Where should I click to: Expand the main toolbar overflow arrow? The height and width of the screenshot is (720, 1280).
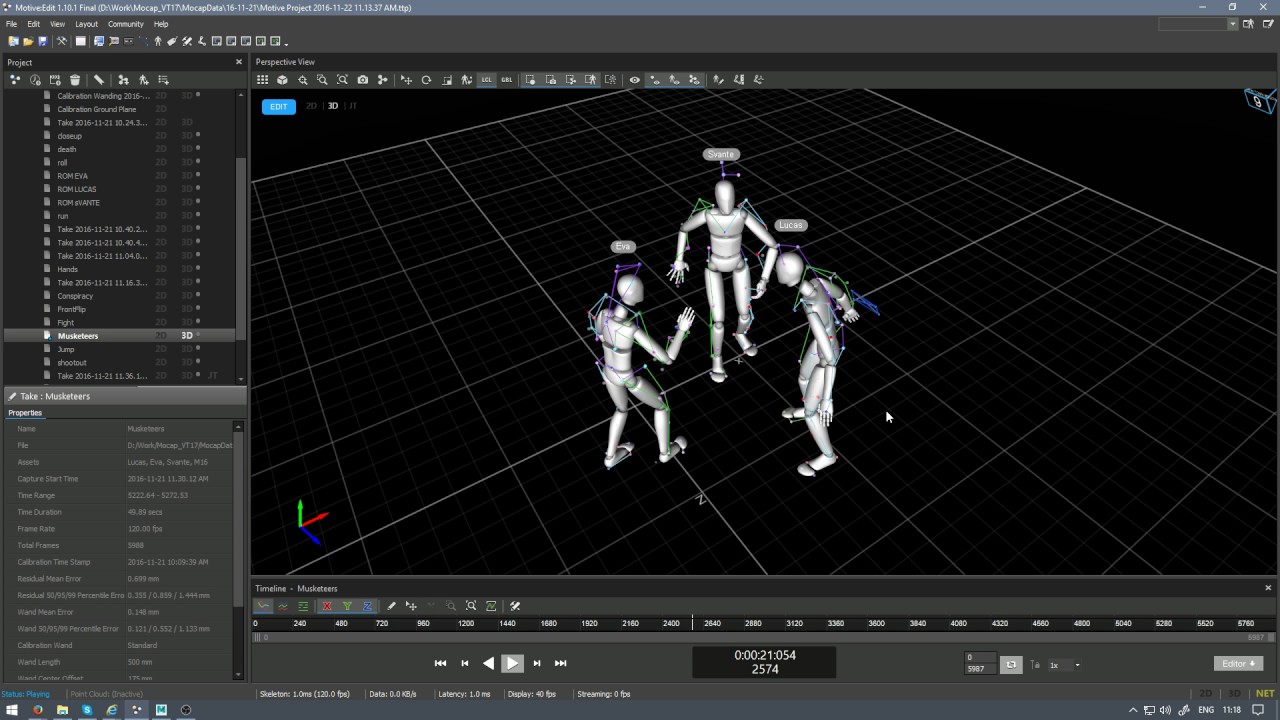pos(286,42)
